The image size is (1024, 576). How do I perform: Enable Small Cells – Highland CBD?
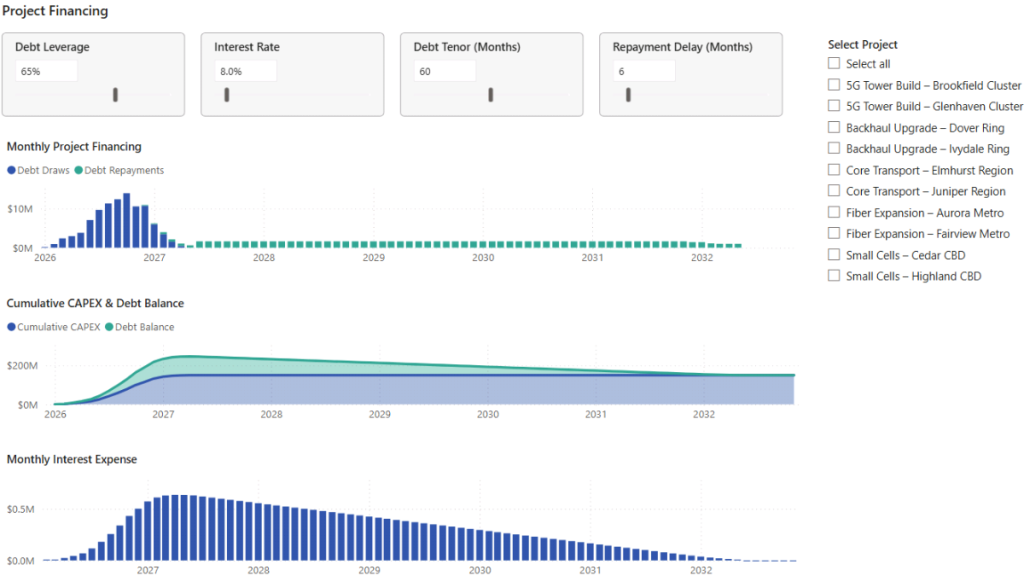pos(833,275)
